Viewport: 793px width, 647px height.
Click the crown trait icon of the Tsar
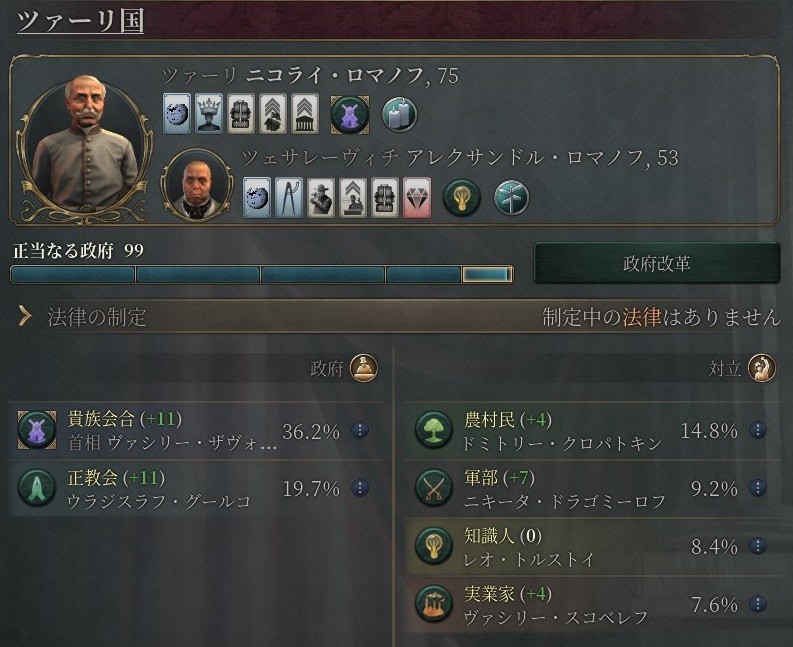[209, 114]
